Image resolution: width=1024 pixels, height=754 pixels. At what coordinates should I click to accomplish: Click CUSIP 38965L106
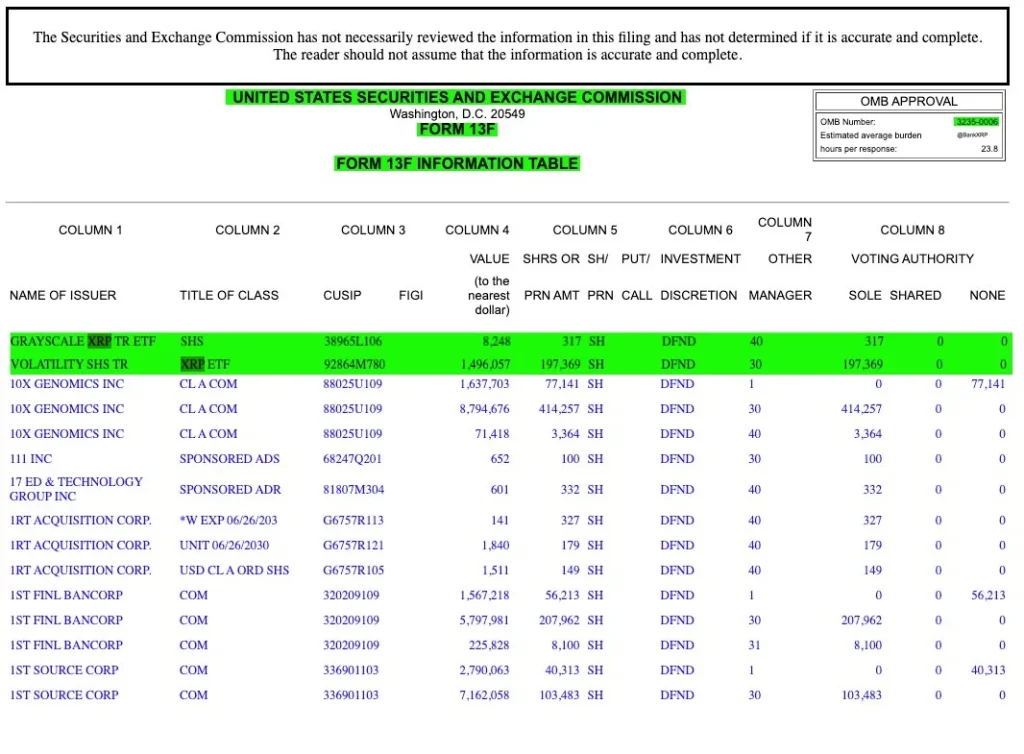point(353,341)
